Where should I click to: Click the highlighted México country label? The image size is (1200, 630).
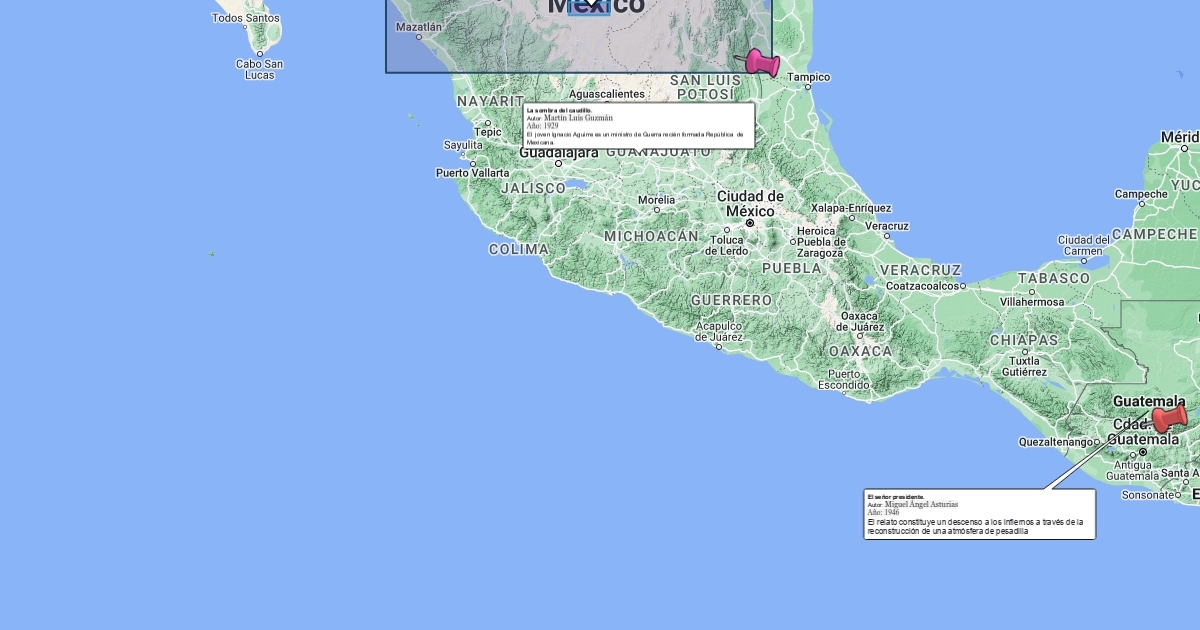pyautogui.click(x=596, y=7)
